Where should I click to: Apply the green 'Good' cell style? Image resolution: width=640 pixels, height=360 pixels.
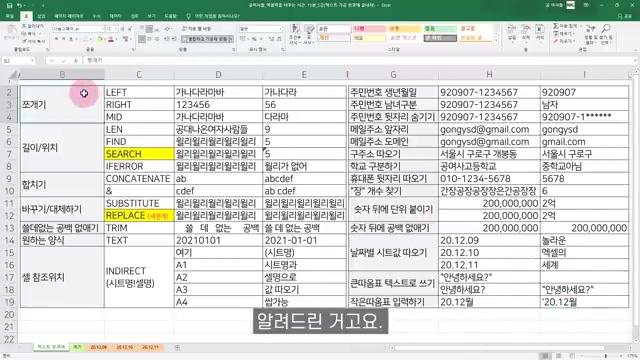click(x=440, y=29)
